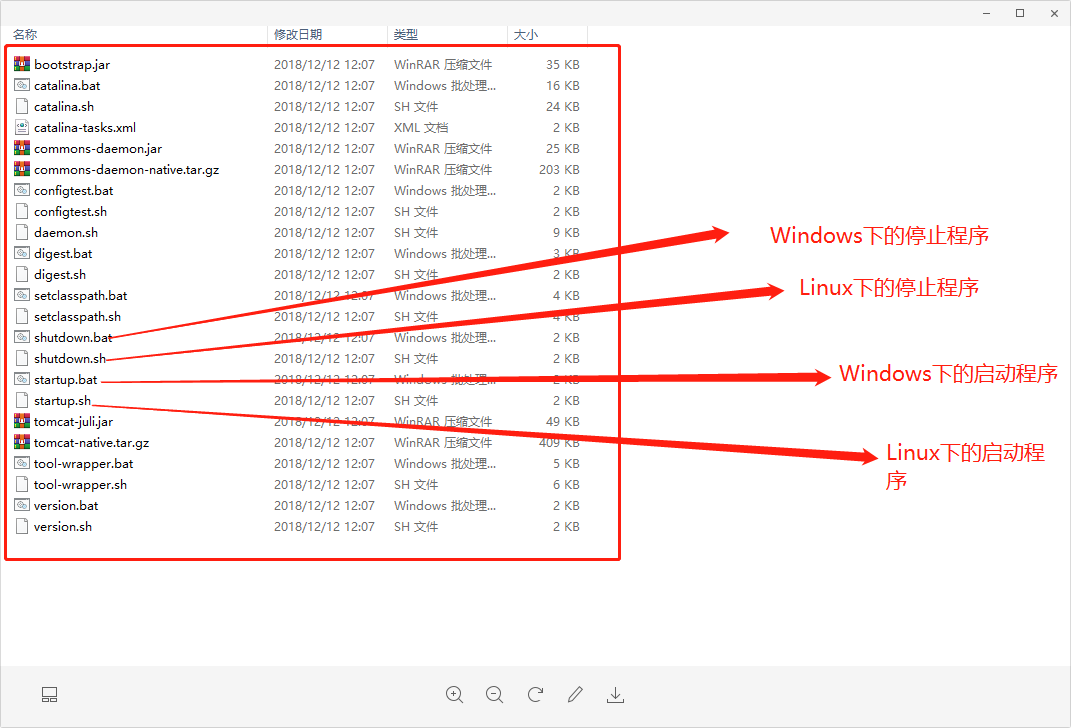The width and height of the screenshot is (1071, 728).
Task: Click the commons-daemon-native.tar.gz archive icon
Action: tap(22, 169)
